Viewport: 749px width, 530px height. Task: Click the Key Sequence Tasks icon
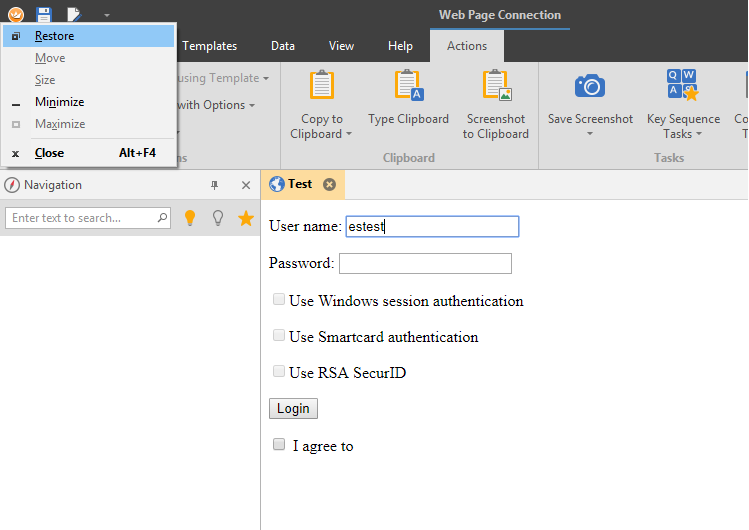683,87
